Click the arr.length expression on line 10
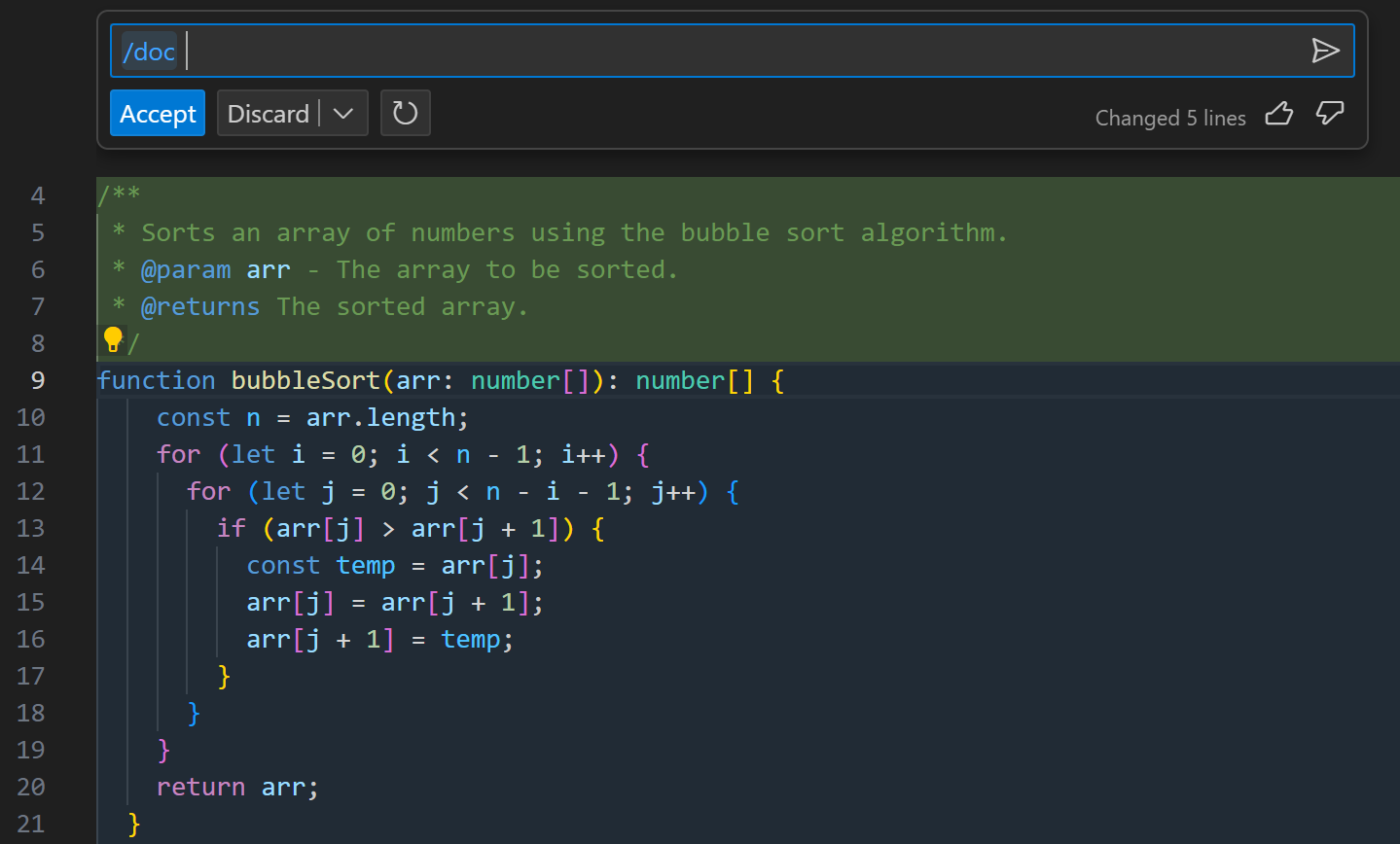Image resolution: width=1400 pixels, height=844 pixels. point(384,416)
